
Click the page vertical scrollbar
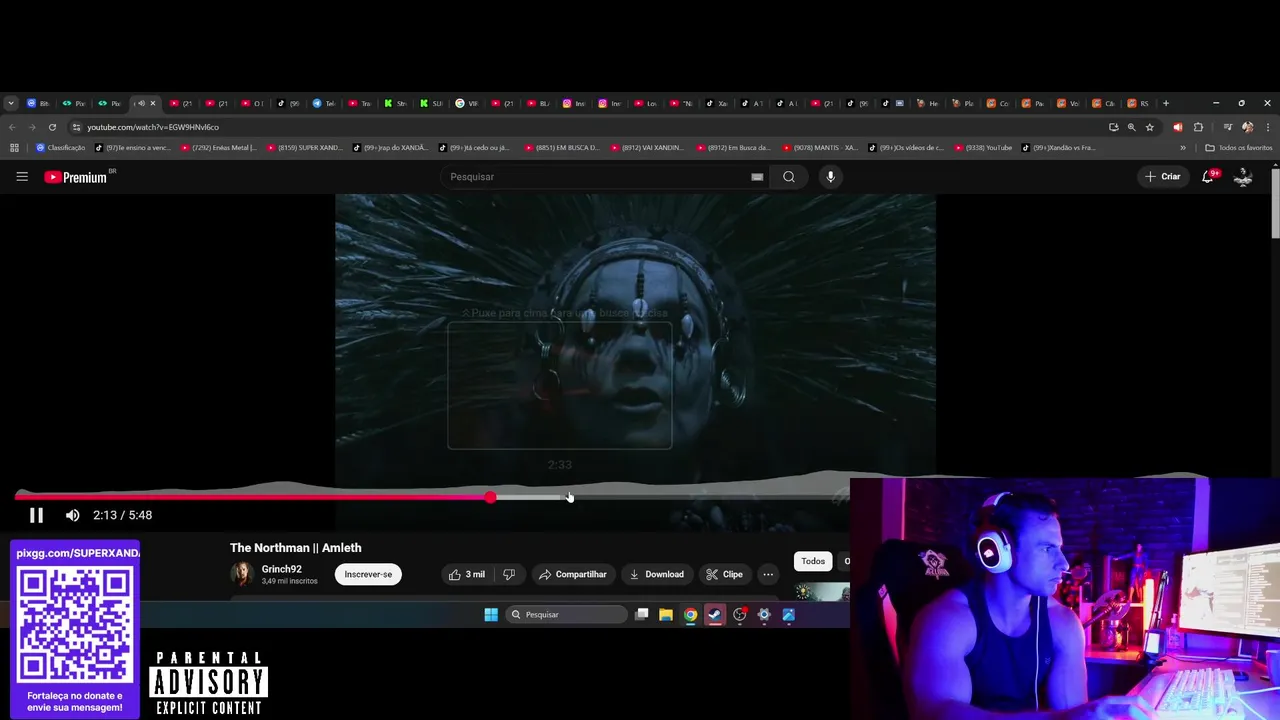click(1275, 203)
